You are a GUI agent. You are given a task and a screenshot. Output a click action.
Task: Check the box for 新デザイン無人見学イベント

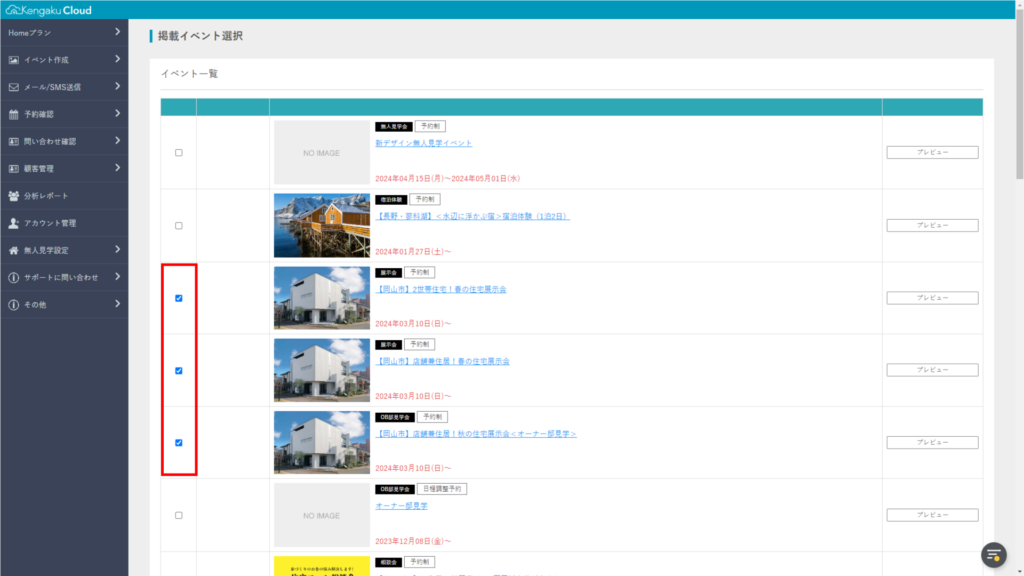tap(178, 153)
